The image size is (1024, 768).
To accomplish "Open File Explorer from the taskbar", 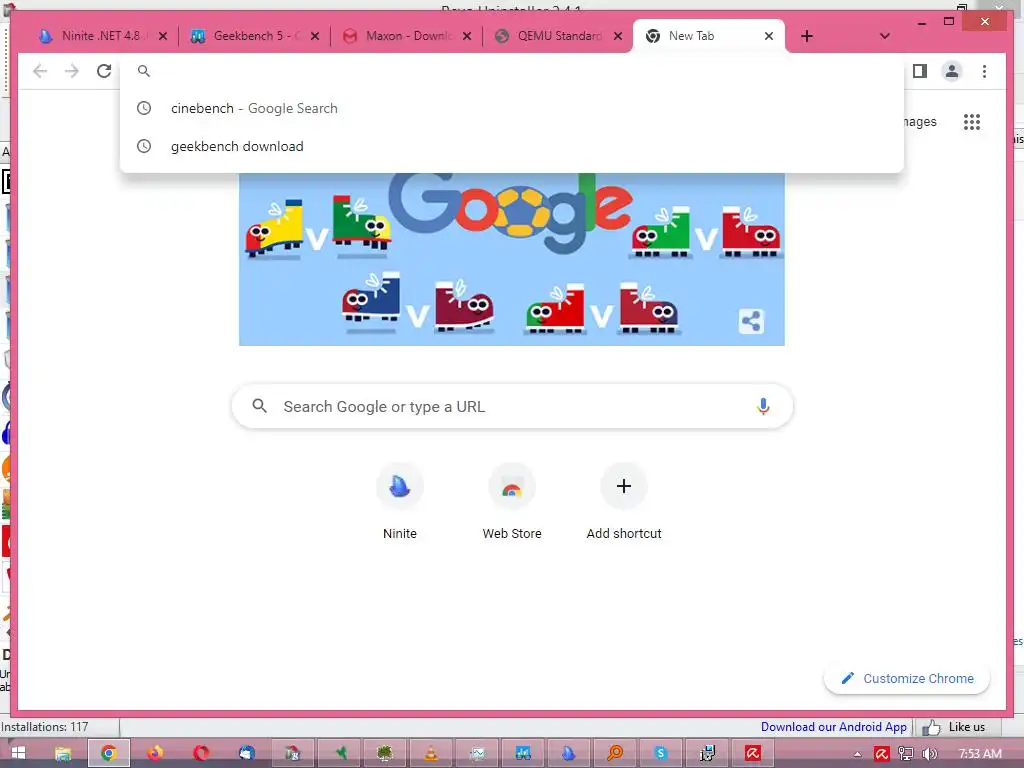I will (63, 754).
